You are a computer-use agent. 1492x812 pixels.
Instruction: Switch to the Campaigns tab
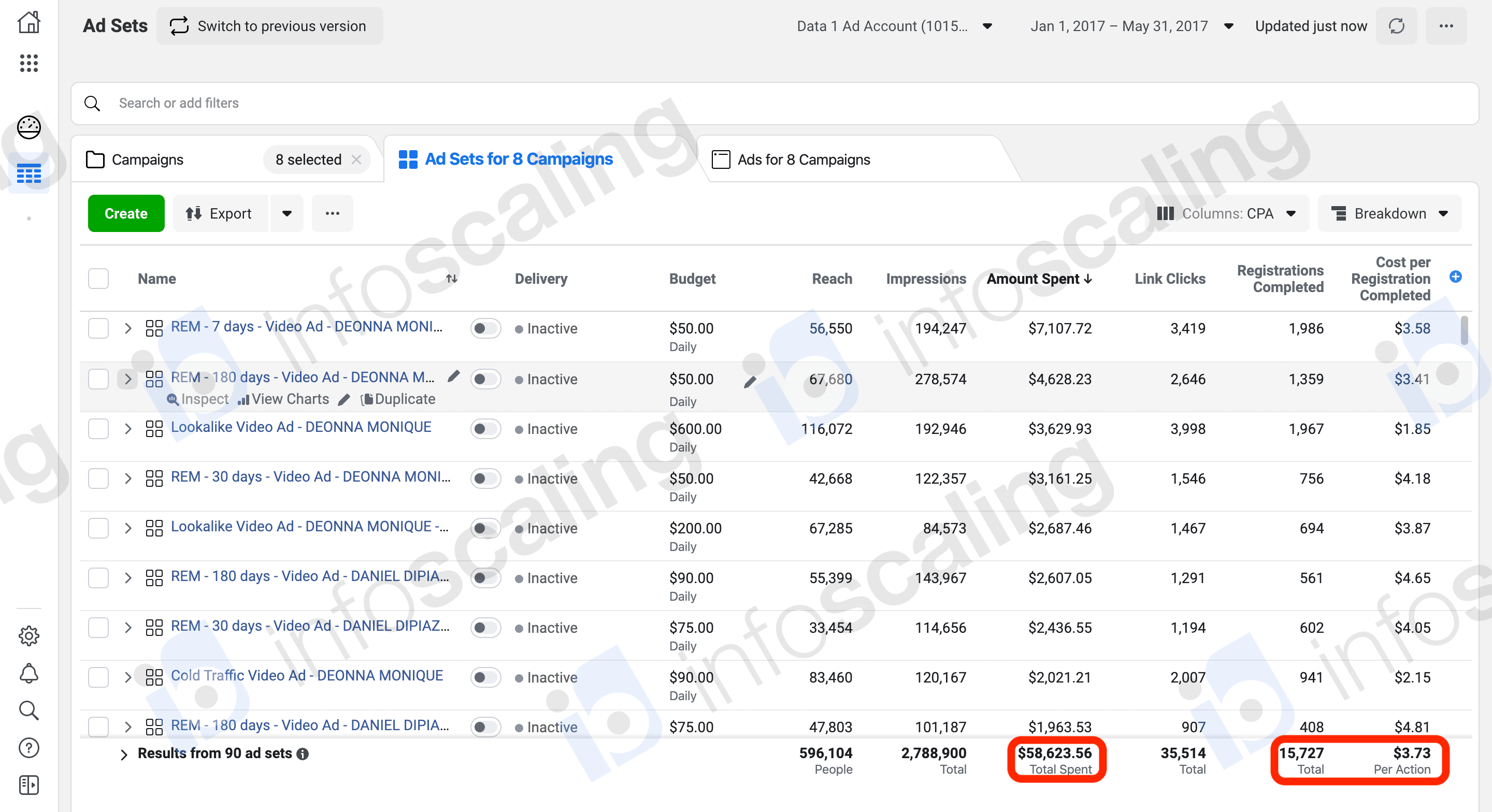pyautogui.click(x=148, y=160)
